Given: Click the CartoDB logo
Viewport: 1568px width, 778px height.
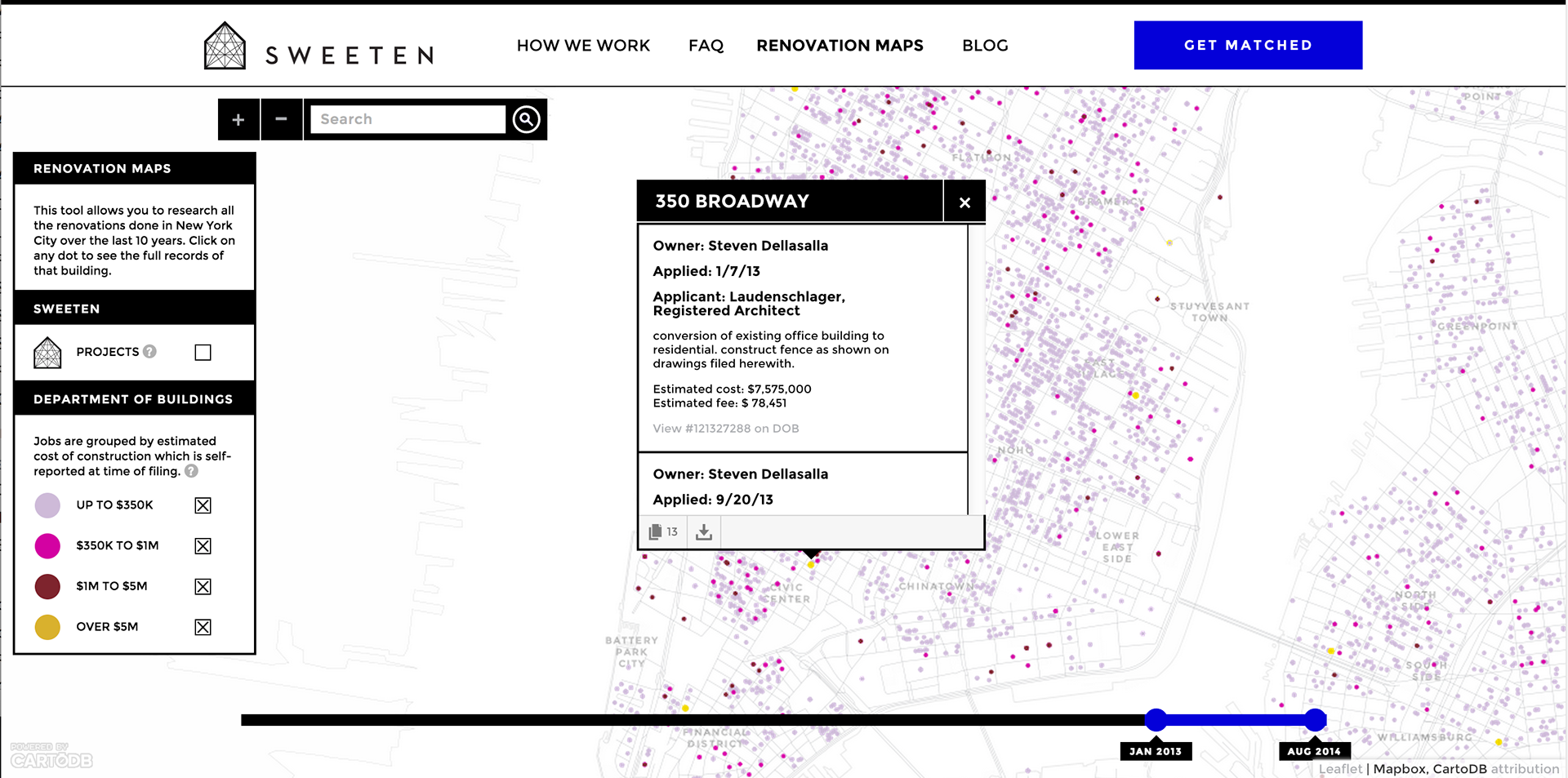Looking at the screenshot, I should coord(51,757).
